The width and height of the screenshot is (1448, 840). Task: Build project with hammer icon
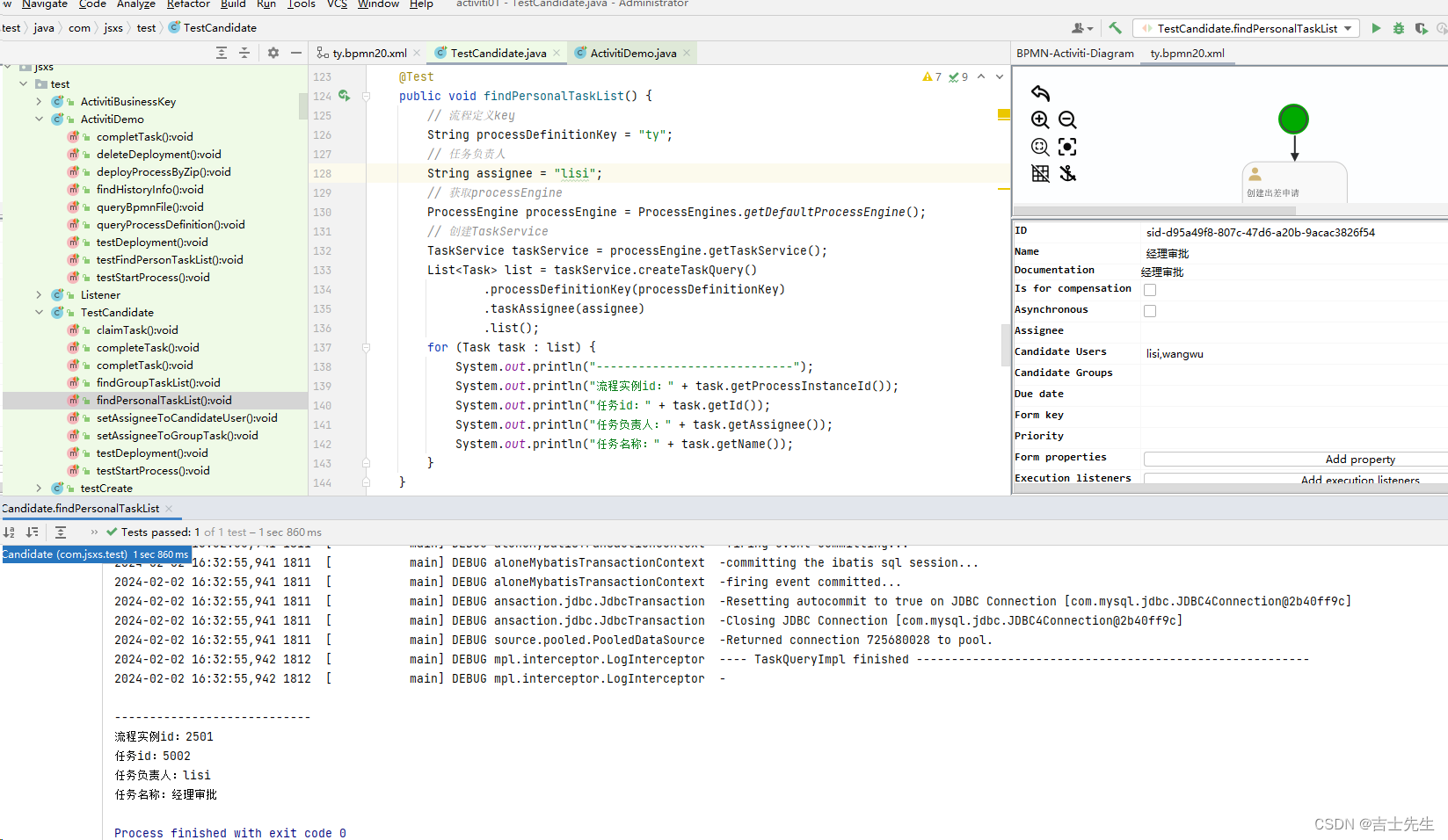click(x=1115, y=28)
